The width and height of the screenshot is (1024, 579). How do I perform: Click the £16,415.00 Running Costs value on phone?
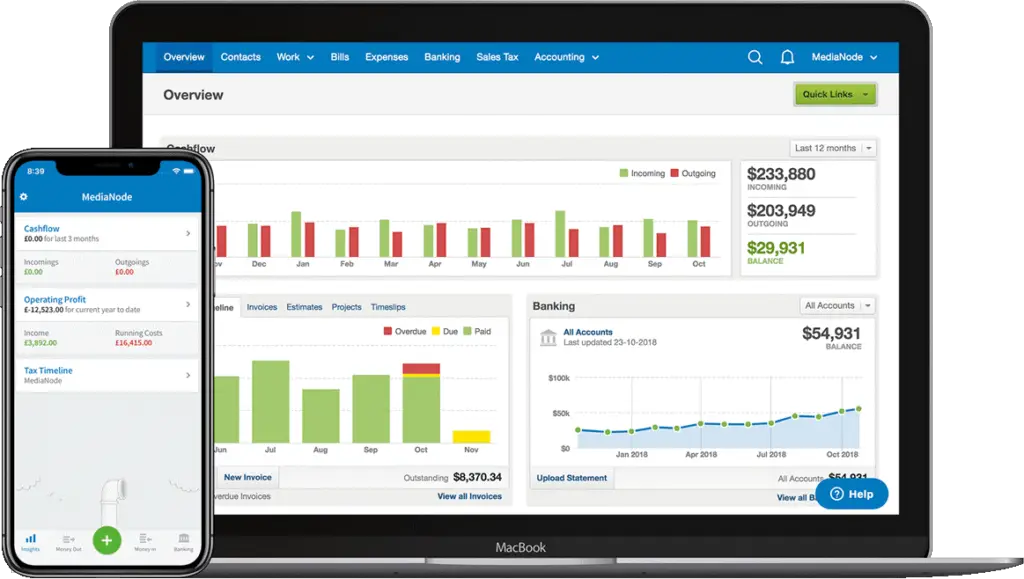click(133, 343)
